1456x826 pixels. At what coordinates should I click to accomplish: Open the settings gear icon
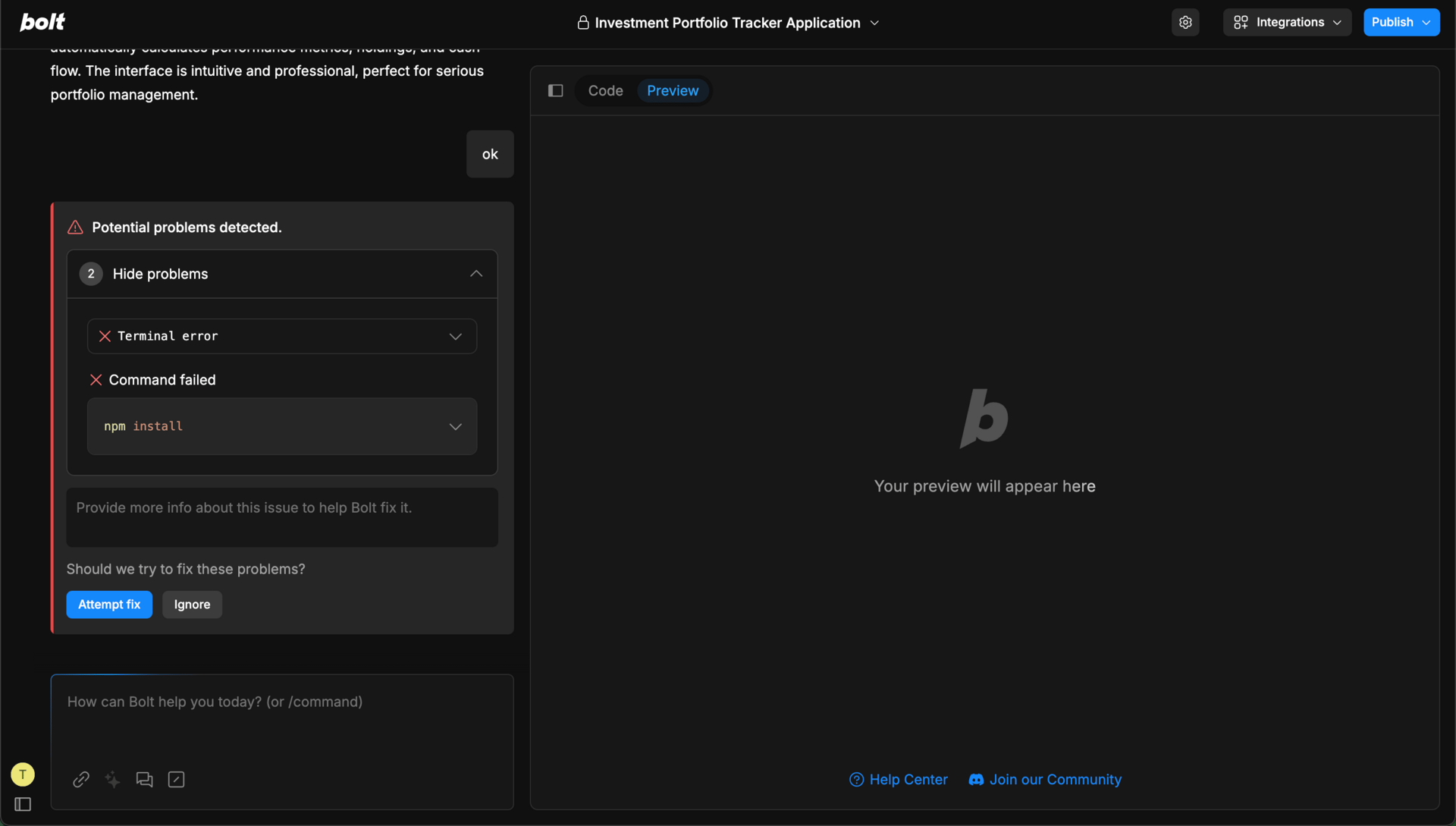1185,22
